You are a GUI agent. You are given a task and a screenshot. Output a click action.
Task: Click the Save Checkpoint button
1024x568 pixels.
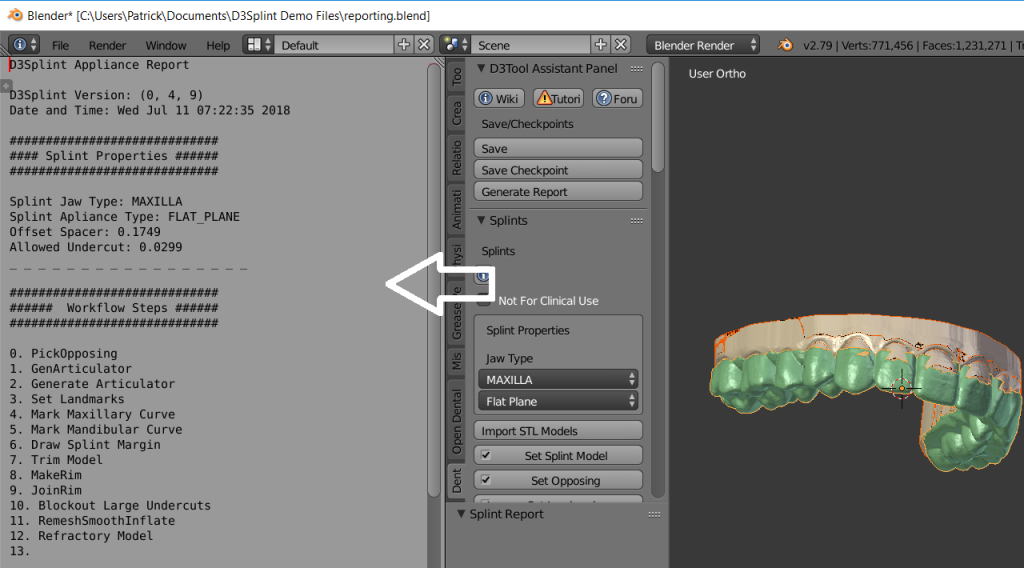click(x=558, y=170)
